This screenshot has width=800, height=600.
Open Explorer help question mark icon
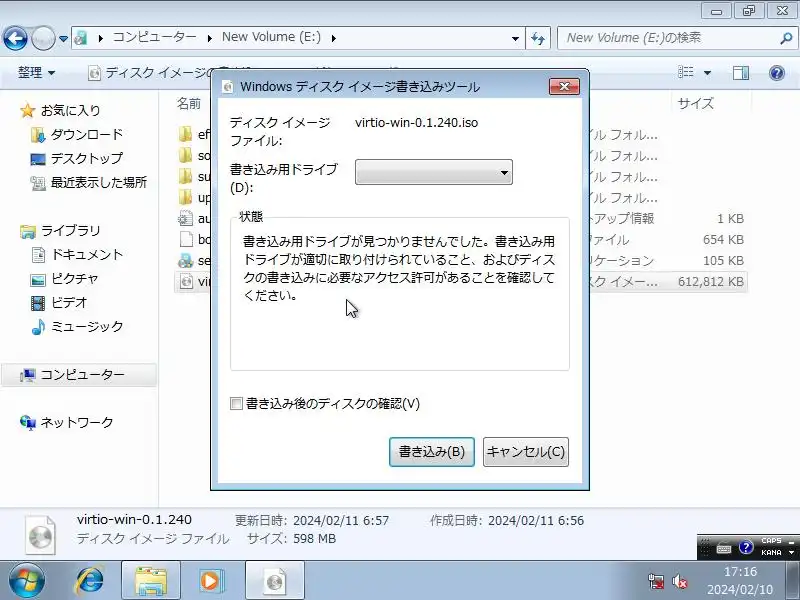(777, 73)
